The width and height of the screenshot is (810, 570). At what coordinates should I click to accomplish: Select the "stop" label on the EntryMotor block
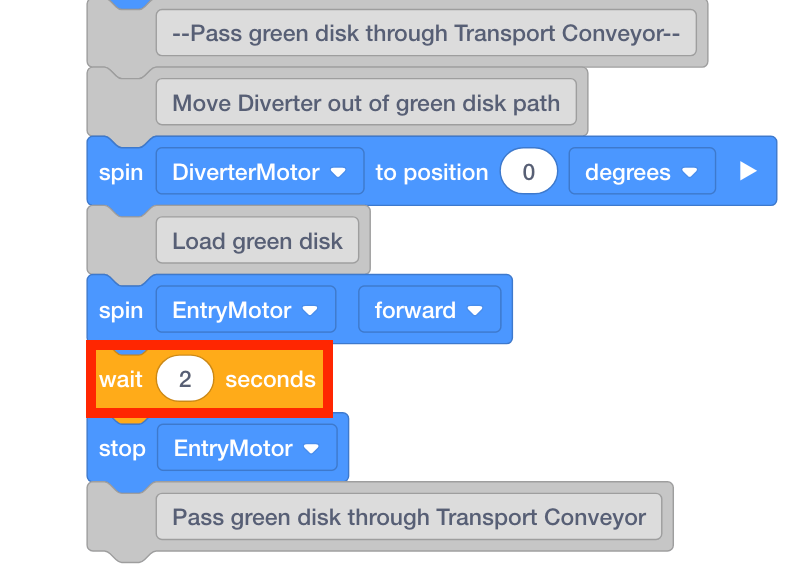click(122, 448)
